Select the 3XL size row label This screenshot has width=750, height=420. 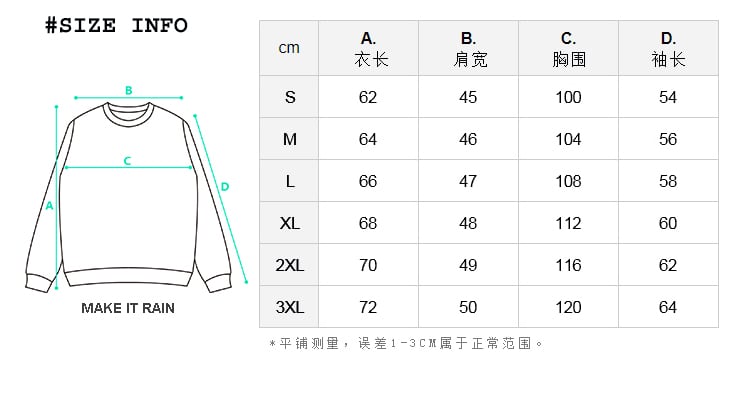(x=290, y=307)
